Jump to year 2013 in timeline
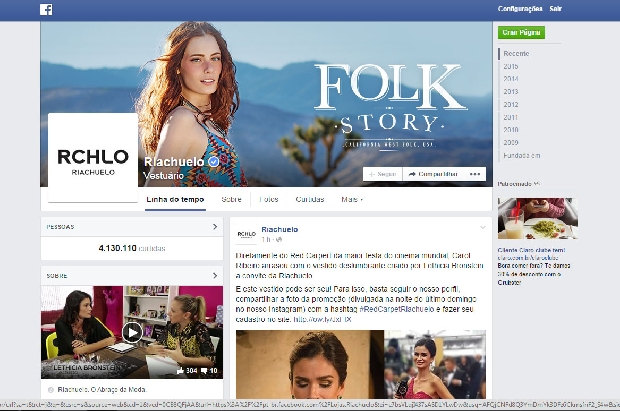The height and width of the screenshot is (411, 620). [x=510, y=91]
